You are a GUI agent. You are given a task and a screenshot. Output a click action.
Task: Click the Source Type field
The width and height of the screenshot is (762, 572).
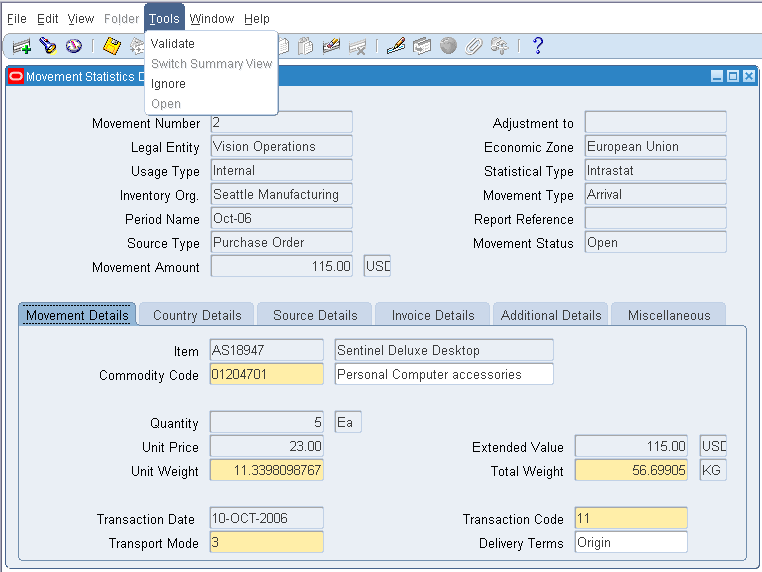pos(282,242)
